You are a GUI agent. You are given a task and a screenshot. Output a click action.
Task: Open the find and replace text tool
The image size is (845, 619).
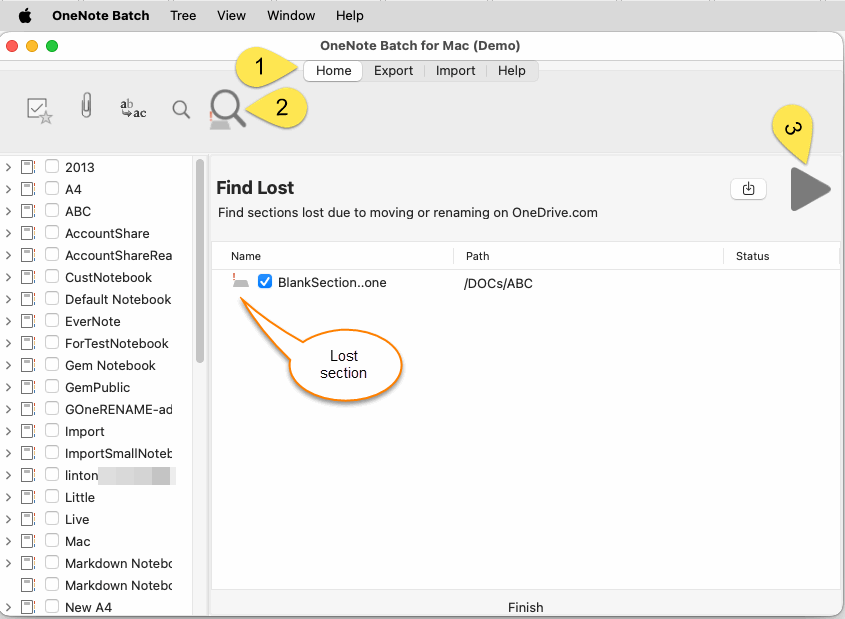click(x=133, y=109)
